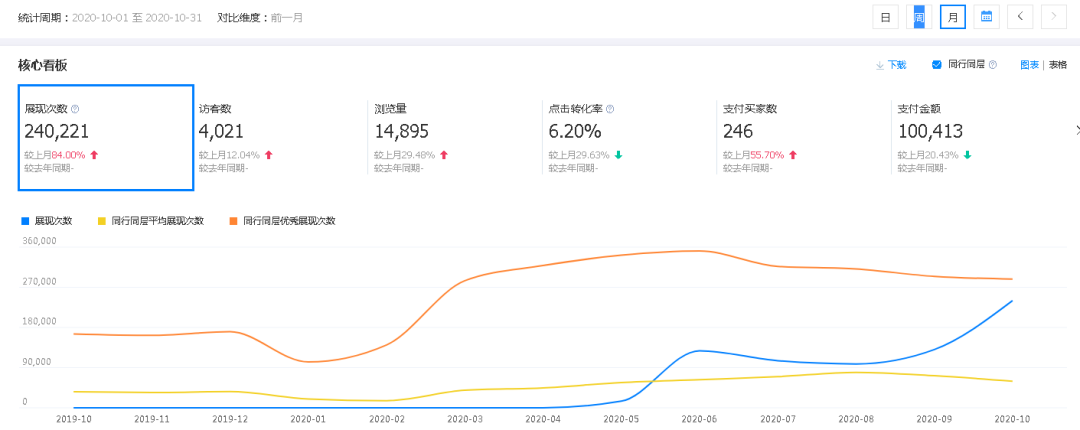Toggle orange 同行同层优秀展现次数 legend series
The height and width of the screenshot is (430, 1080).
234,220
